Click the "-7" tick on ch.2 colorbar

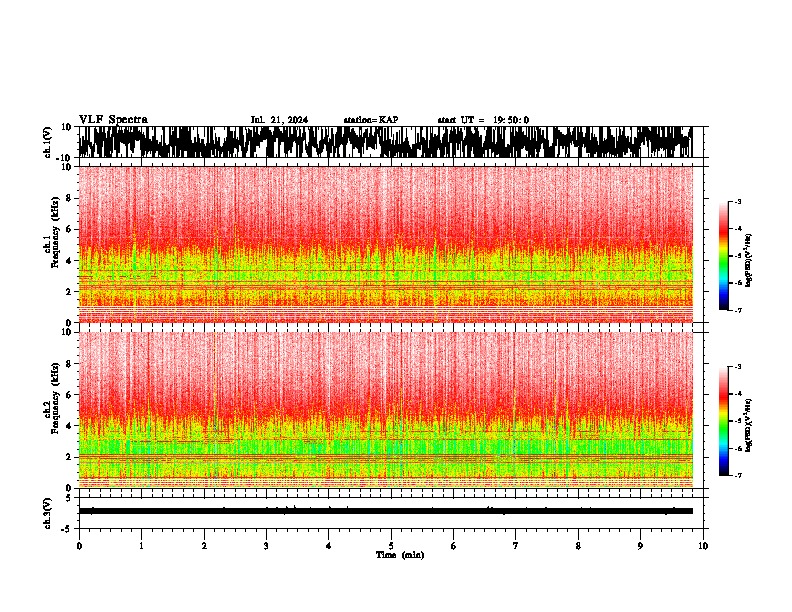click(x=738, y=475)
